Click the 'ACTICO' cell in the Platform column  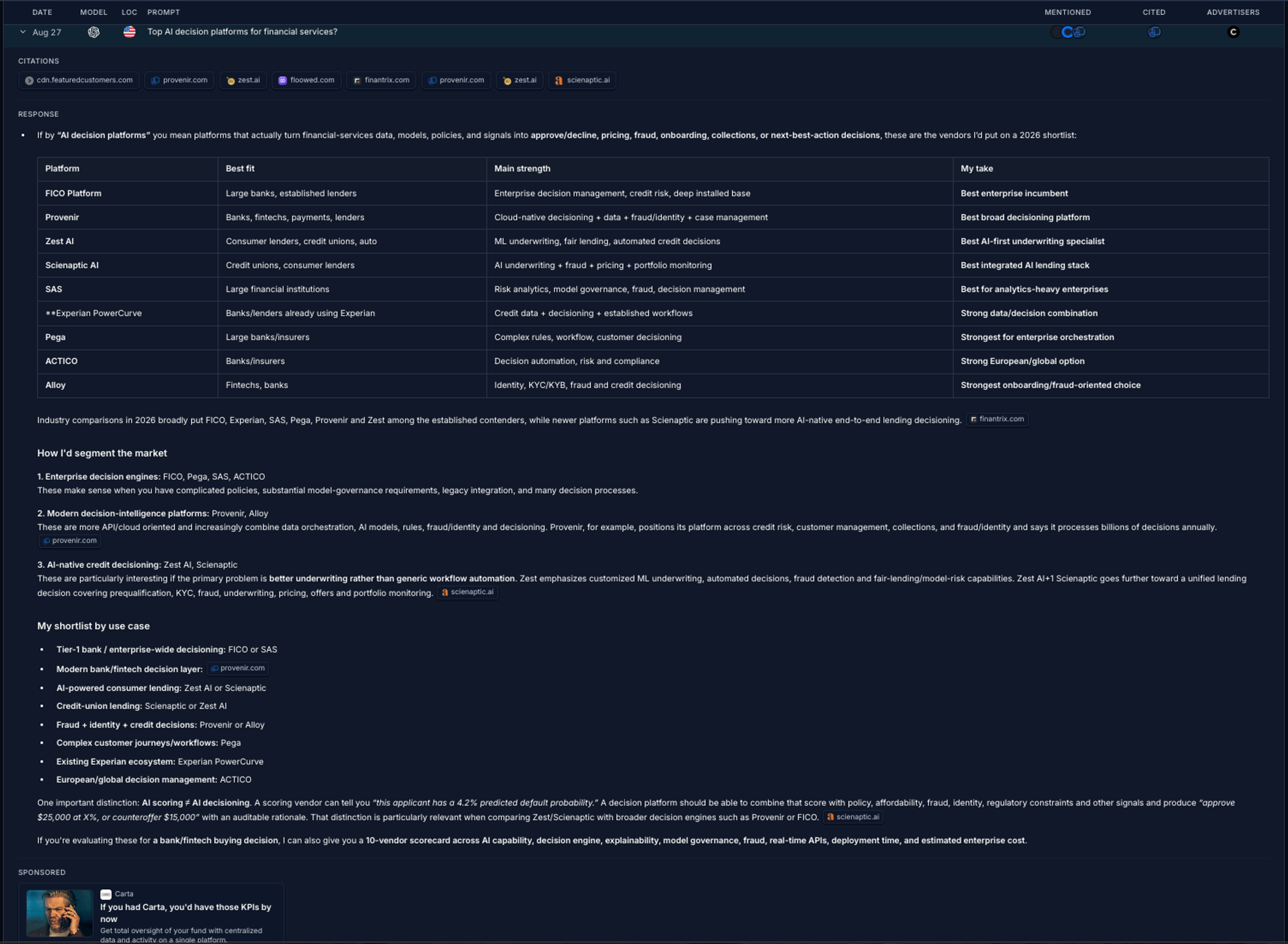pyautogui.click(x=127, y=361)
